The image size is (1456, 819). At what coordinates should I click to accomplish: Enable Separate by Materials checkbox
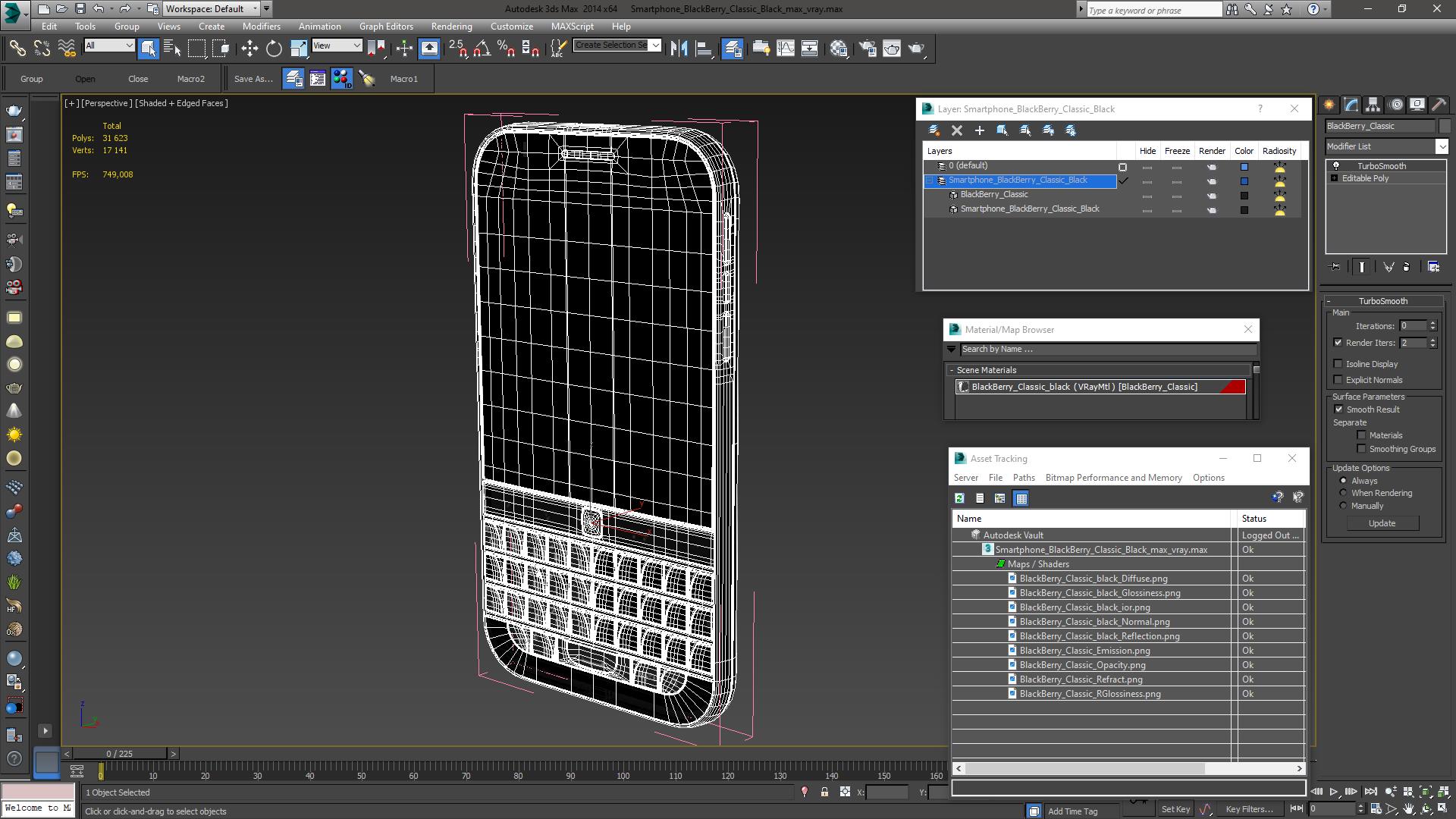click(x=1361, y=435)
